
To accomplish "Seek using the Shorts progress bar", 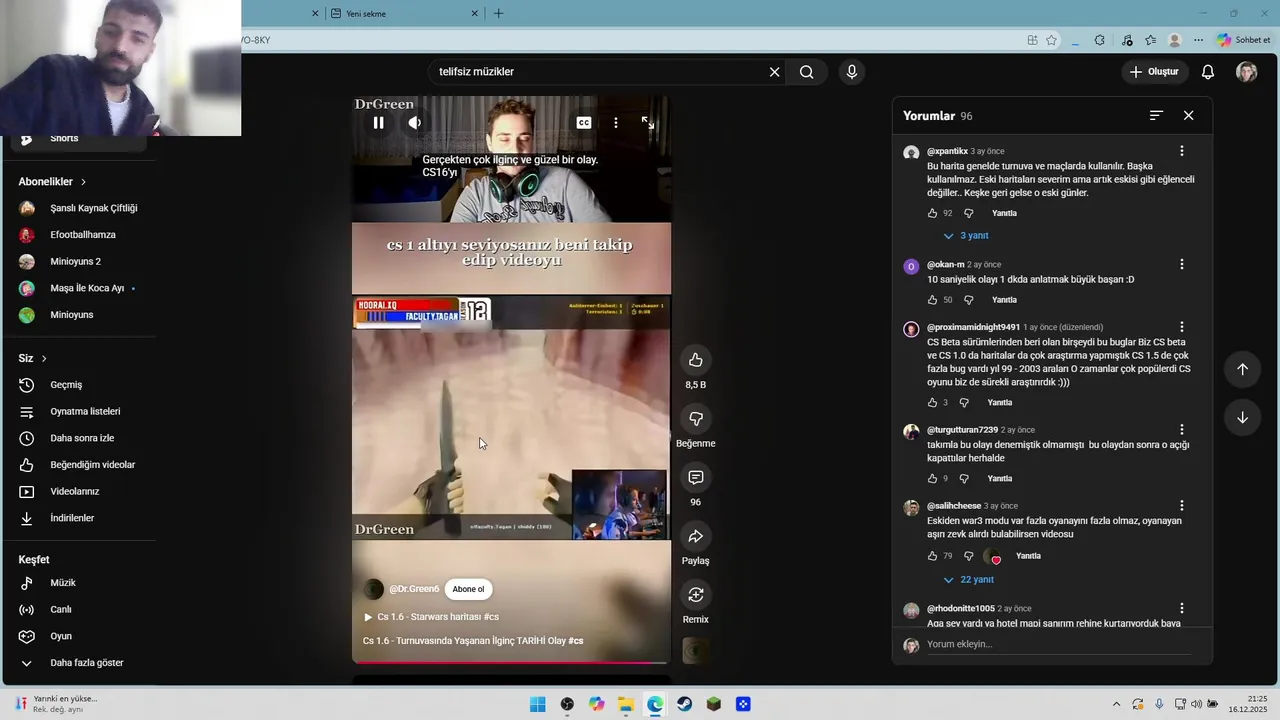I will click(511, 662).
